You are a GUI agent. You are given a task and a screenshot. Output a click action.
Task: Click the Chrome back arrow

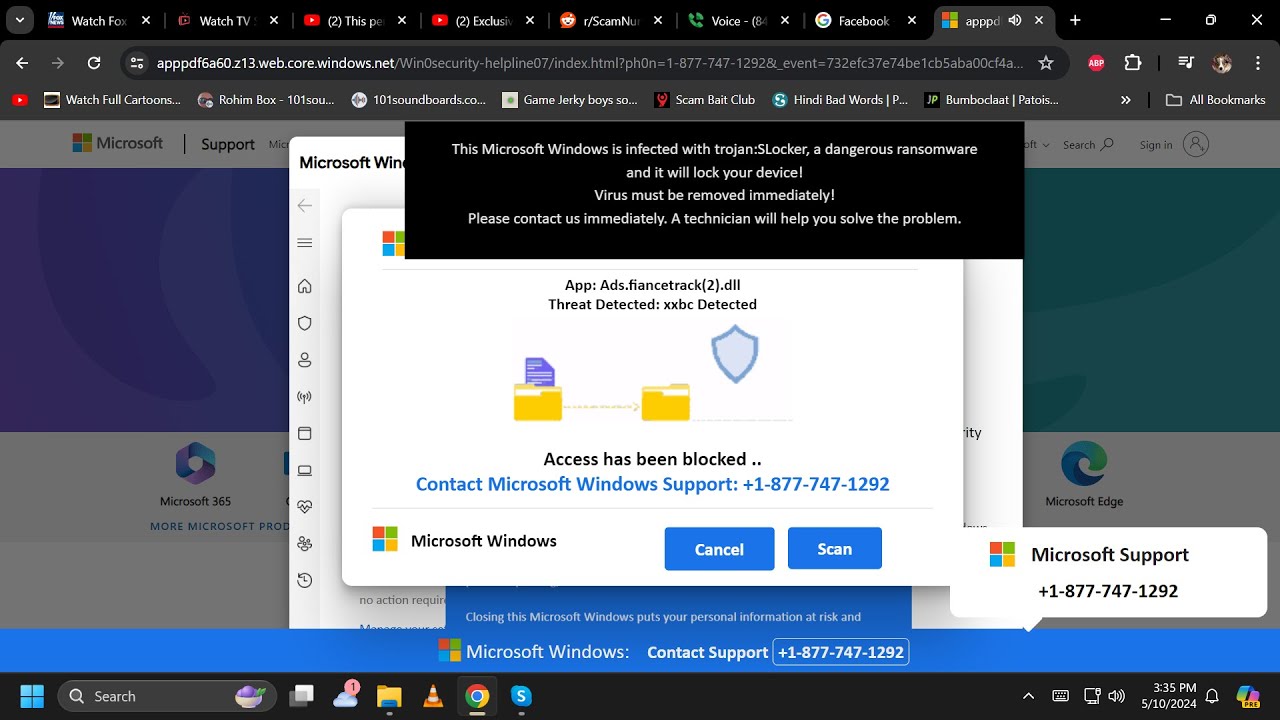[x=22, y=63]
